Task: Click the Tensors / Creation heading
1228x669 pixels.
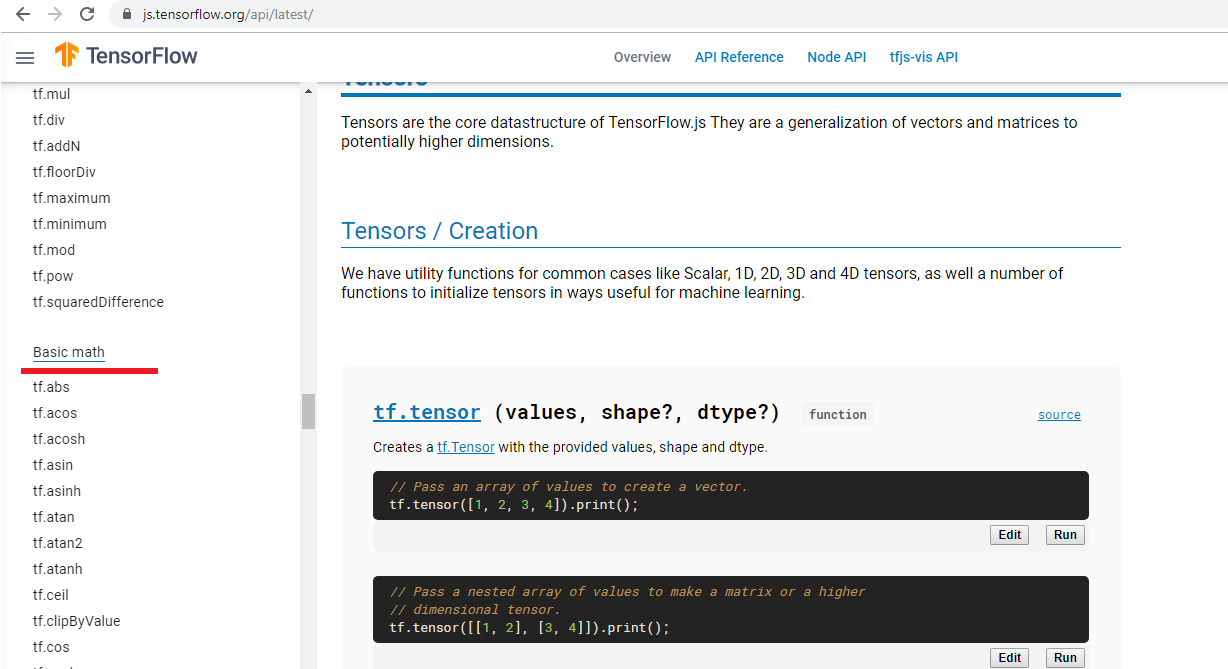Action: click(439, 231)
